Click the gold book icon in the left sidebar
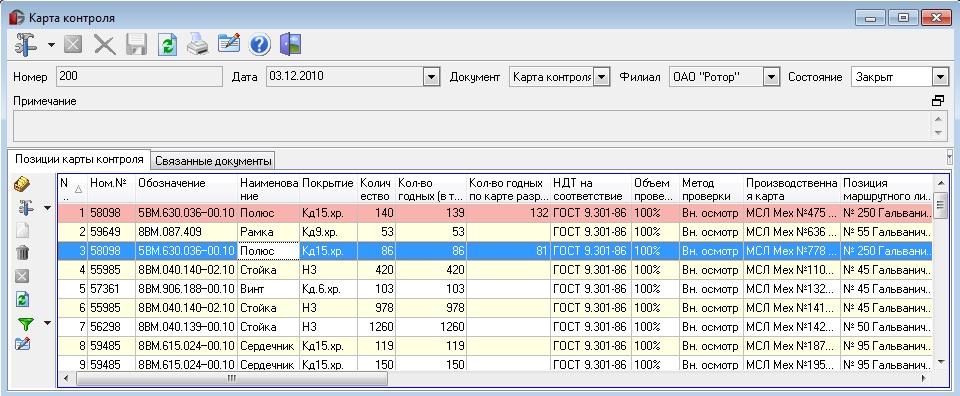The width and height of the screenshot is (960, 396). coord(22,183)
